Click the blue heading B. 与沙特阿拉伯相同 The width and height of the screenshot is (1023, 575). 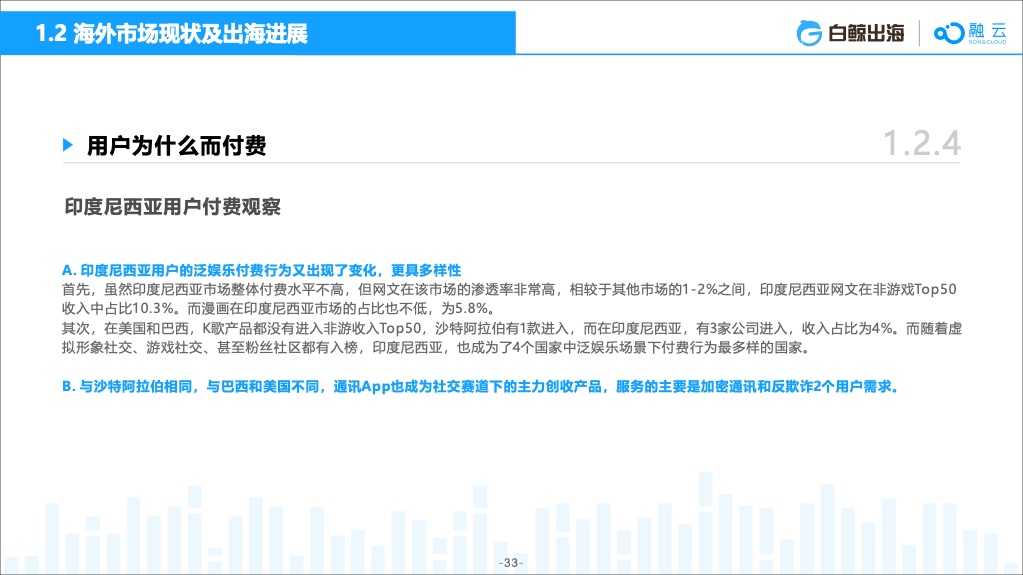pyautogui.click(x=482, y=386)
